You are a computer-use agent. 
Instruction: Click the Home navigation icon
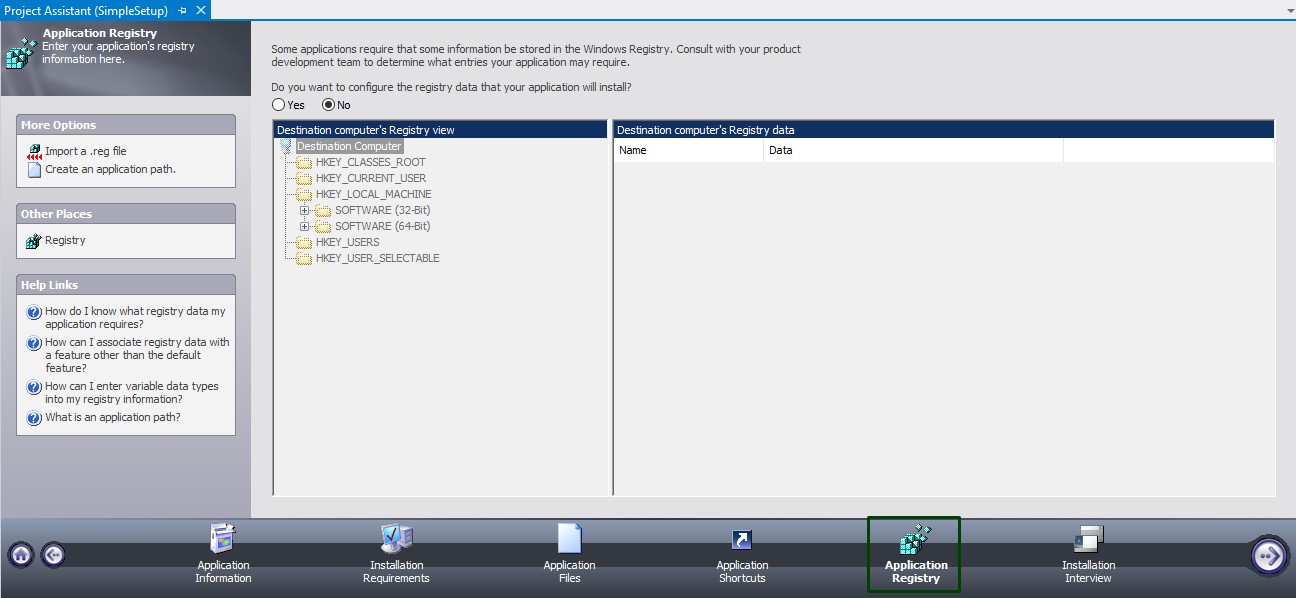click(20, 554)
